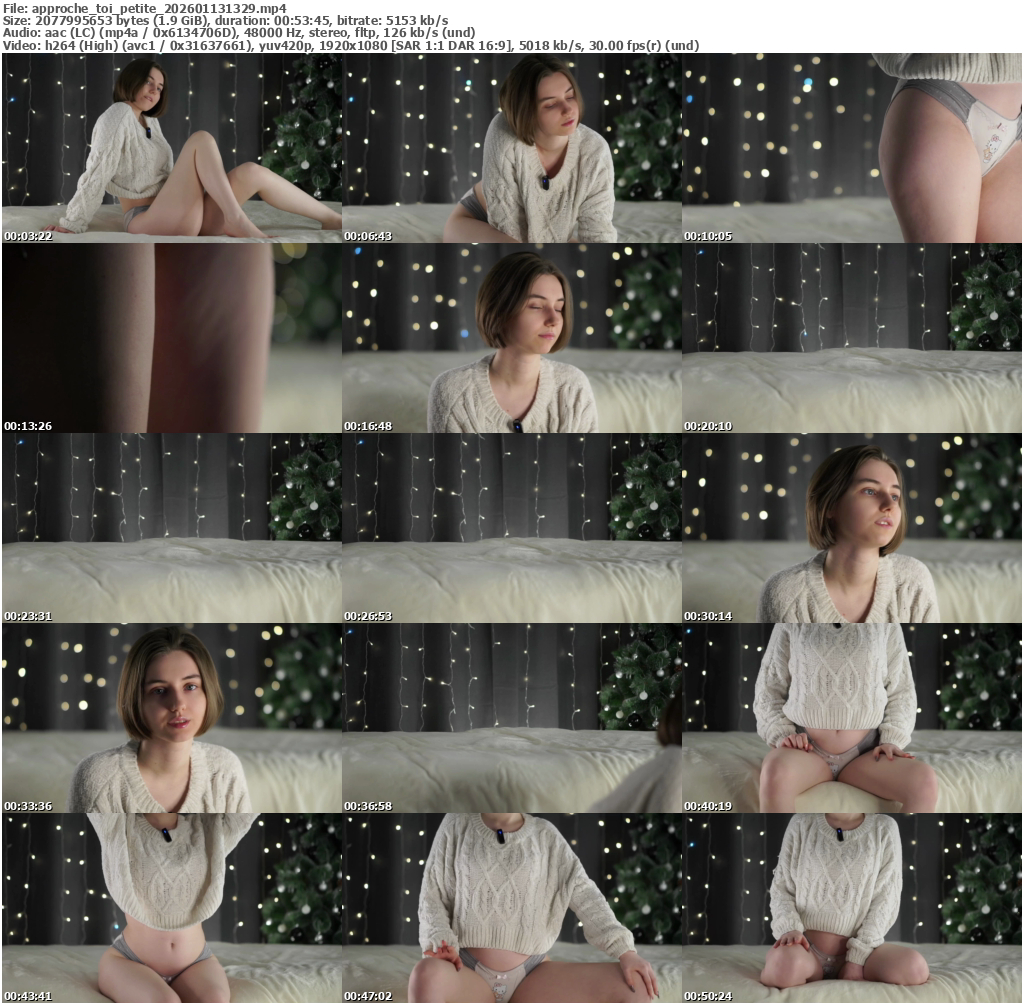This screenshot has width=1024, height=1003.
Task: Click the Size line showing 1.9 GiB
Action: coord(225,20)
